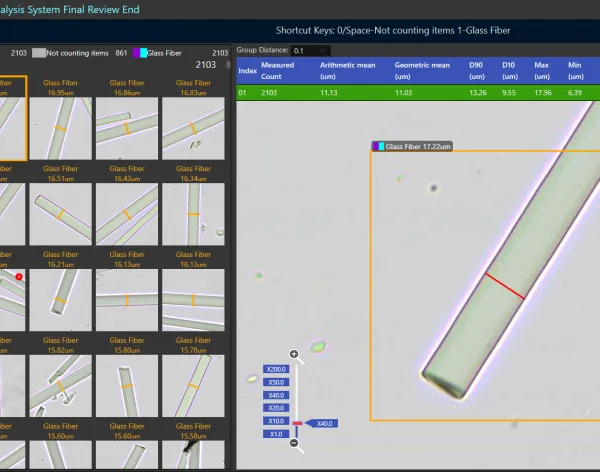Click the D90 column header
Image resolution: width=600 pixels, height=472 pixels.
point(477,70)
